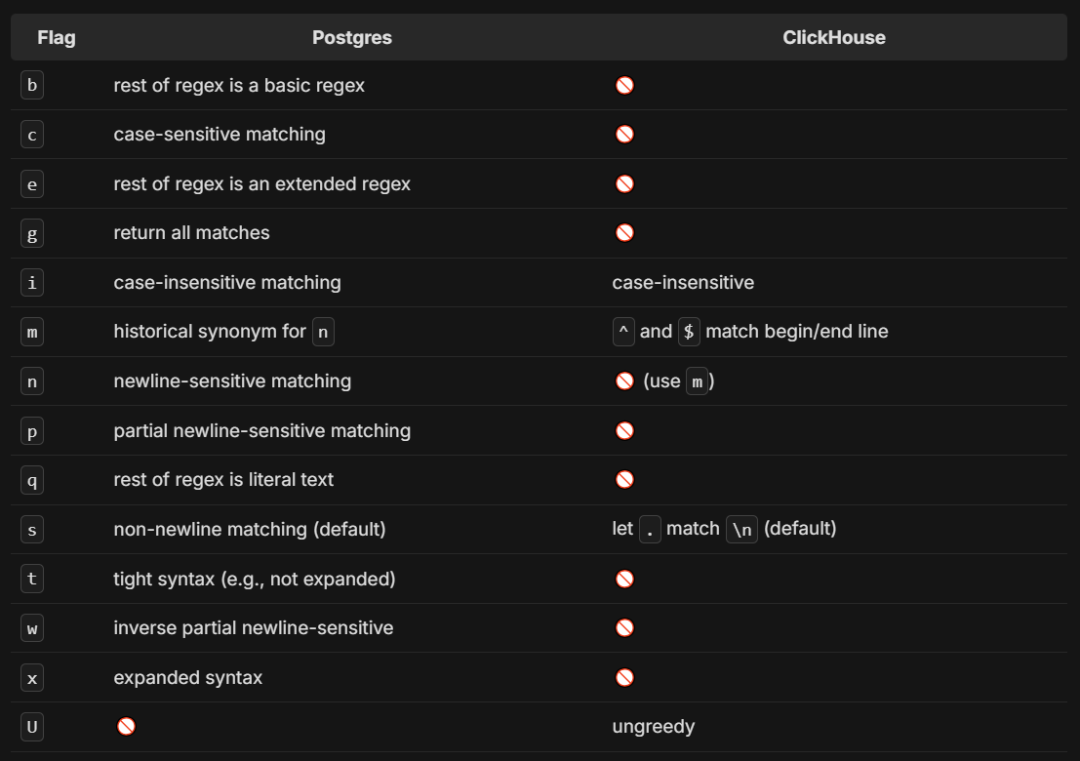Click the prohibited icon in the b flag row
1080x761 pixels.
tap(625, 85)
